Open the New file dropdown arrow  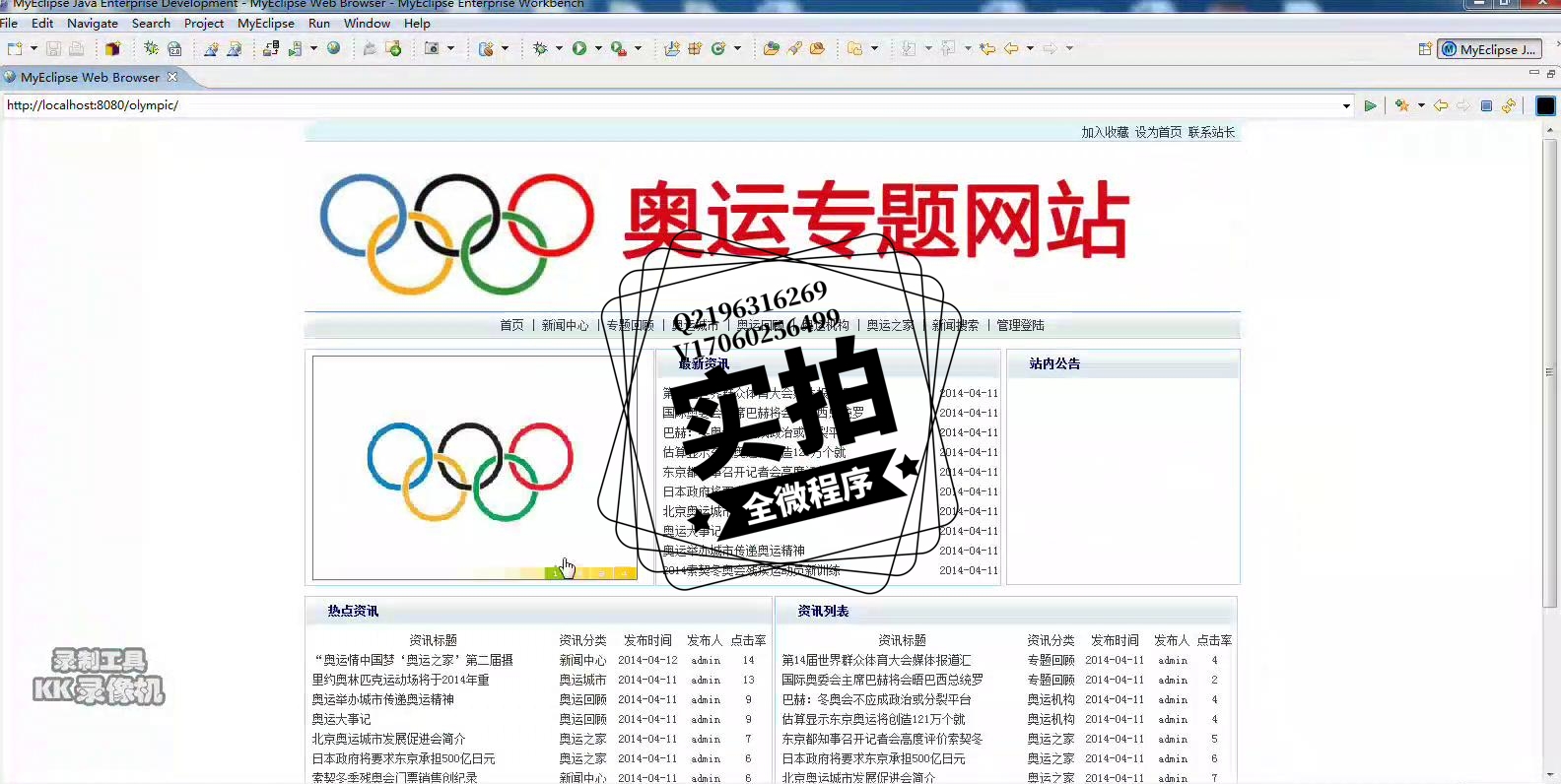pos(34,48)
